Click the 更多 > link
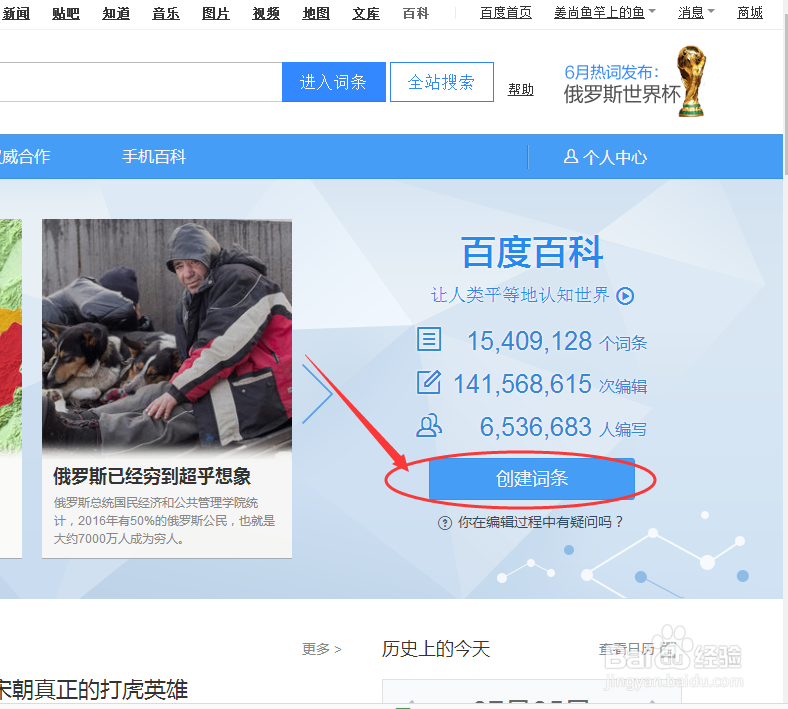 pyautogui.click(x=322, y=649)
